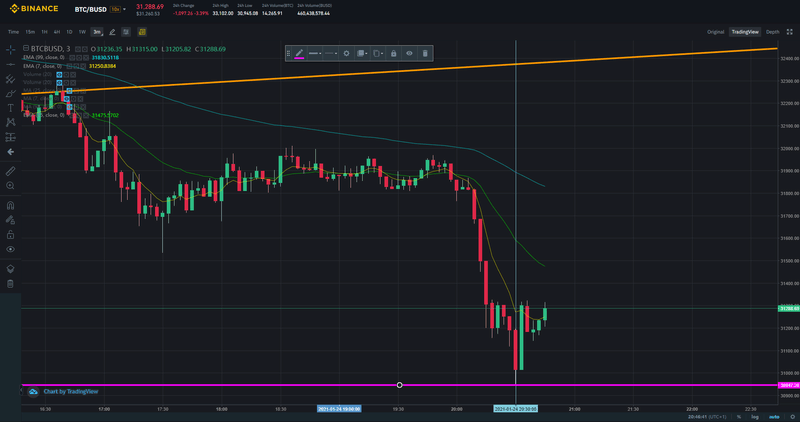
Task: Select the crosshair cursor tool
Action: (10, 50)
